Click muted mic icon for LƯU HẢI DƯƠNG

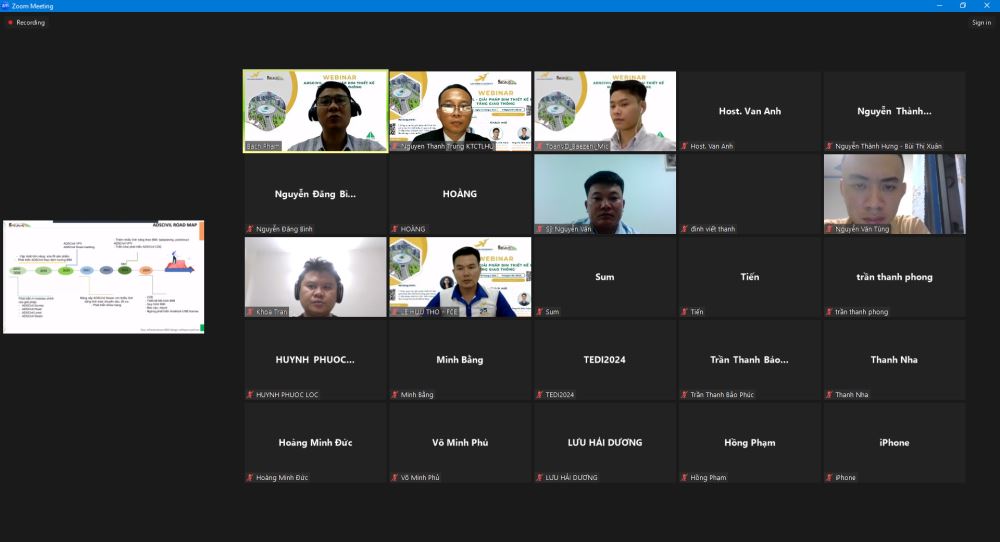point(540,478)
